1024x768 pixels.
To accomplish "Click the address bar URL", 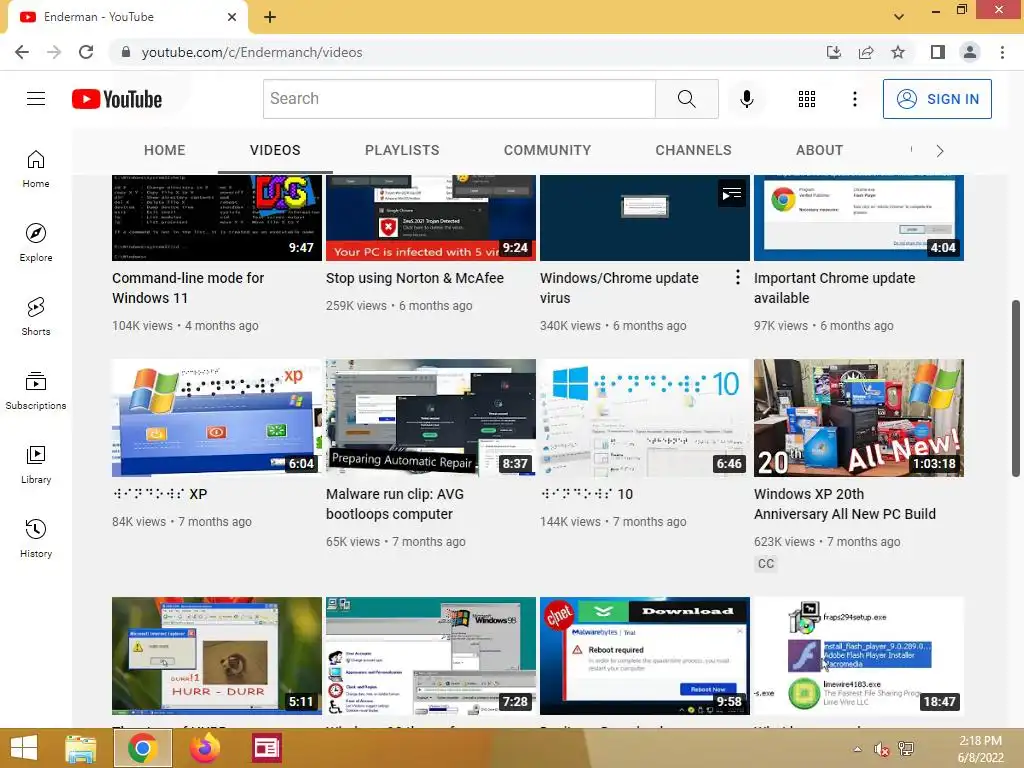I will coord(252,52).
